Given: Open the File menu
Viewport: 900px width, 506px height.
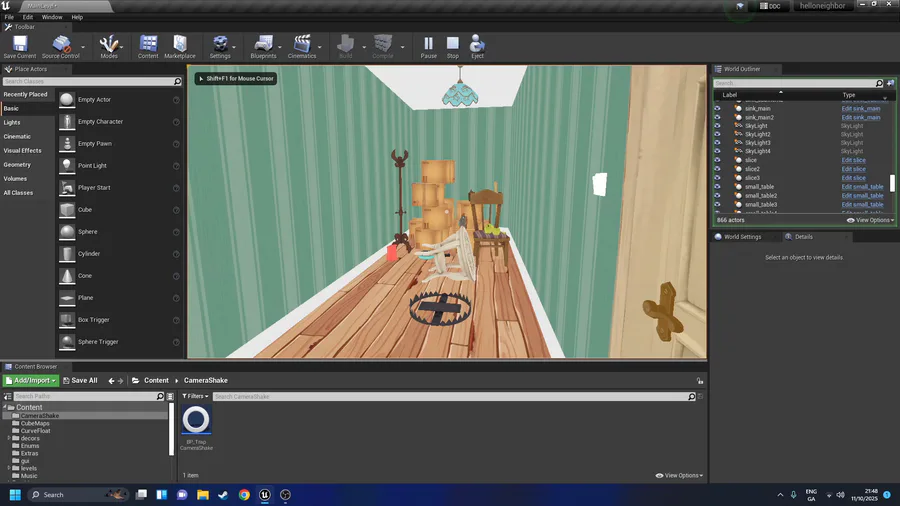Looking at the screenshot, I should click(9, 17).
